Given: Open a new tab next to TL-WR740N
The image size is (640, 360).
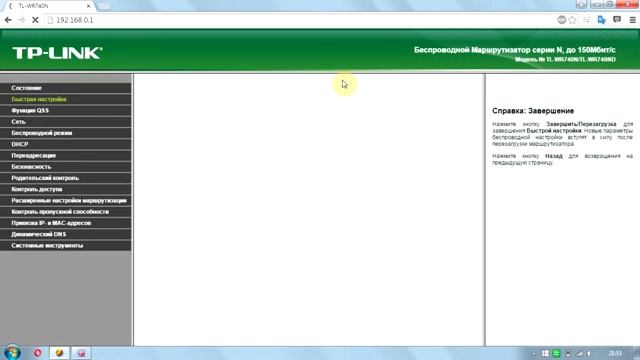Looking at the screenshot, I should 104,6.
